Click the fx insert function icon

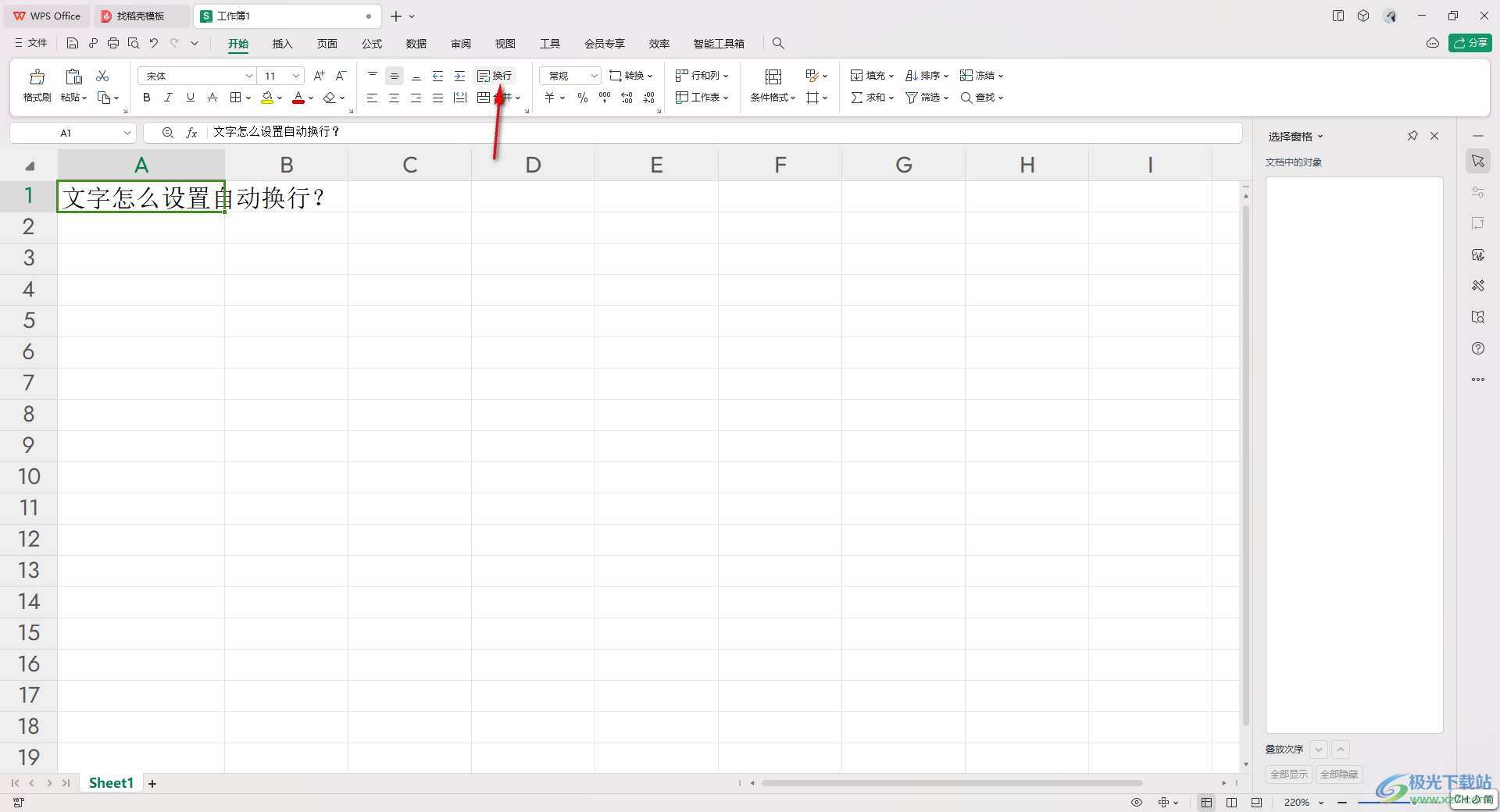tap(191, 133)
